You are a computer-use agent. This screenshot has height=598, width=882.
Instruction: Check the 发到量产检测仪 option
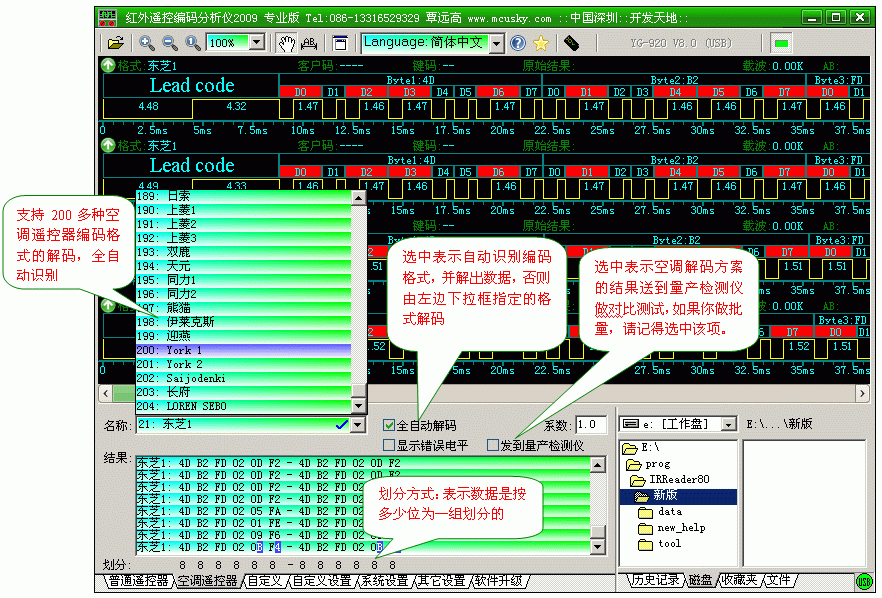click(x=493, y=445)
